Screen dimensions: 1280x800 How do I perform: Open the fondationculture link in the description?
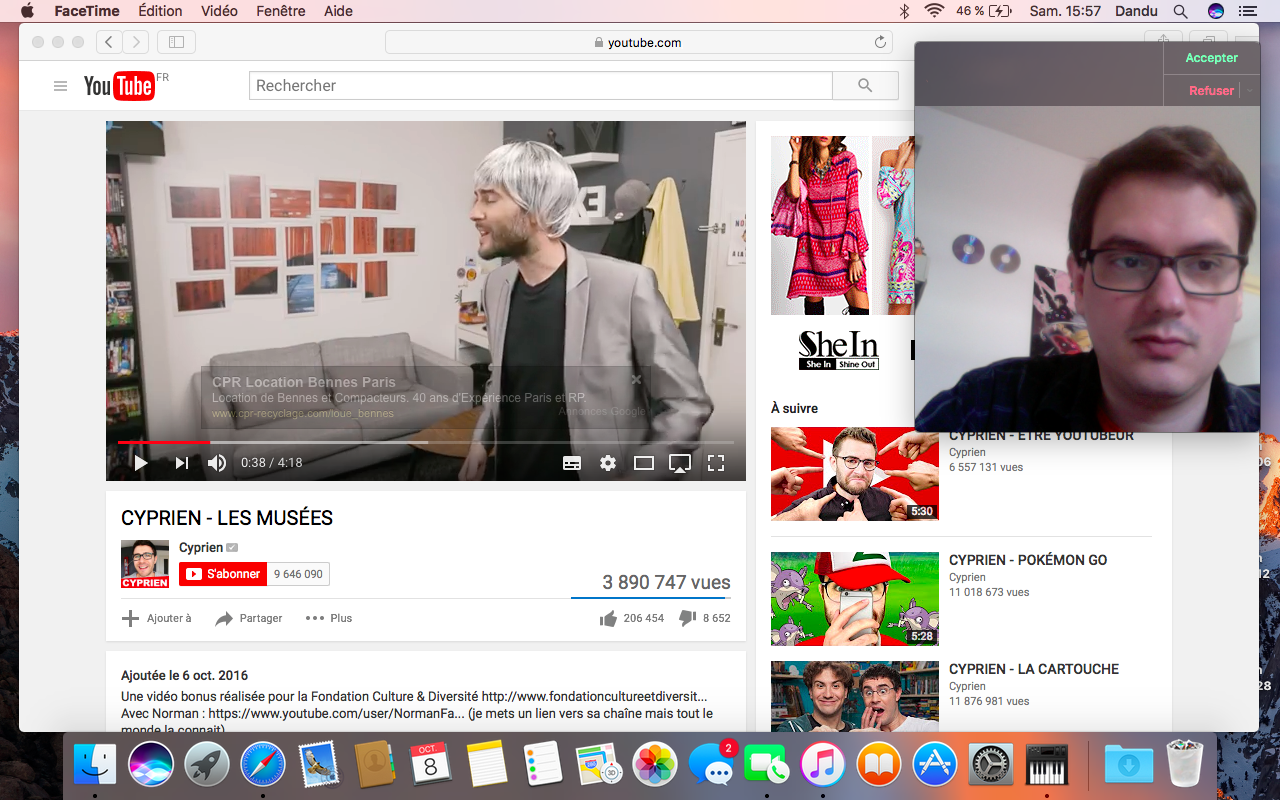[x=594, y=696]
